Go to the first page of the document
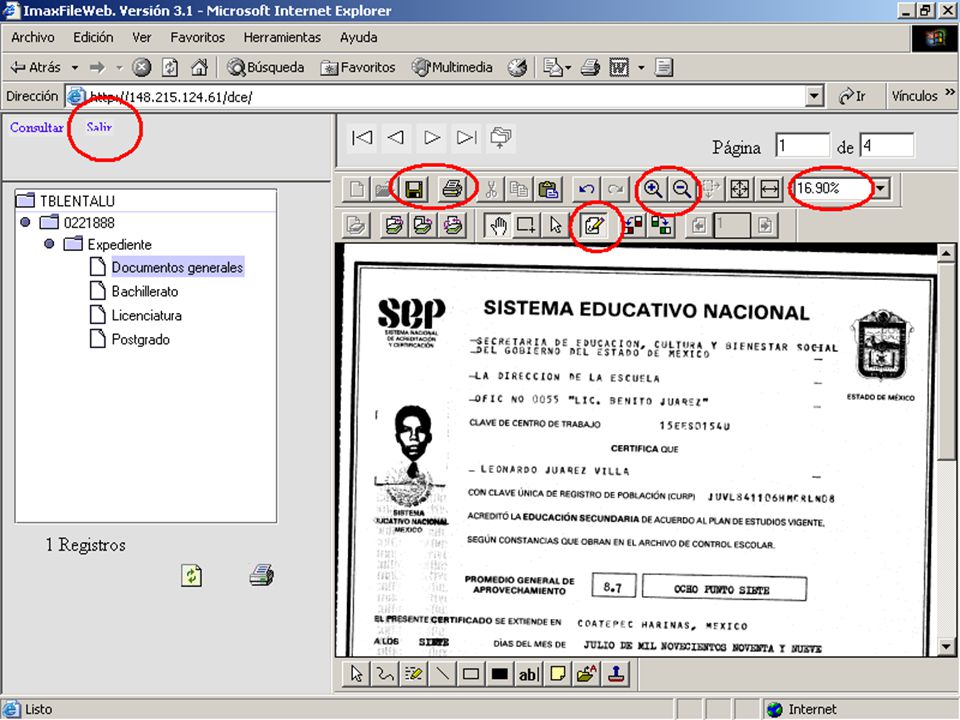Viewport: 960px width, 720px height. tap(362, 138)
